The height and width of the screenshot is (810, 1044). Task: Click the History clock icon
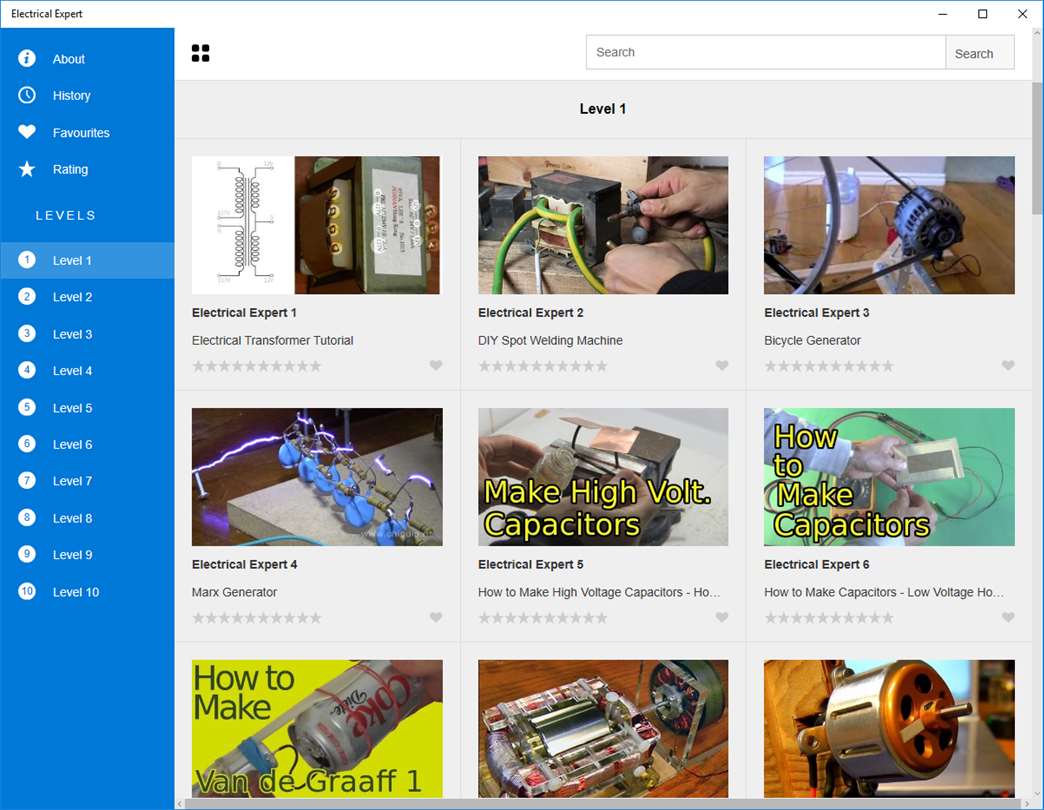(x=27, y=95)
